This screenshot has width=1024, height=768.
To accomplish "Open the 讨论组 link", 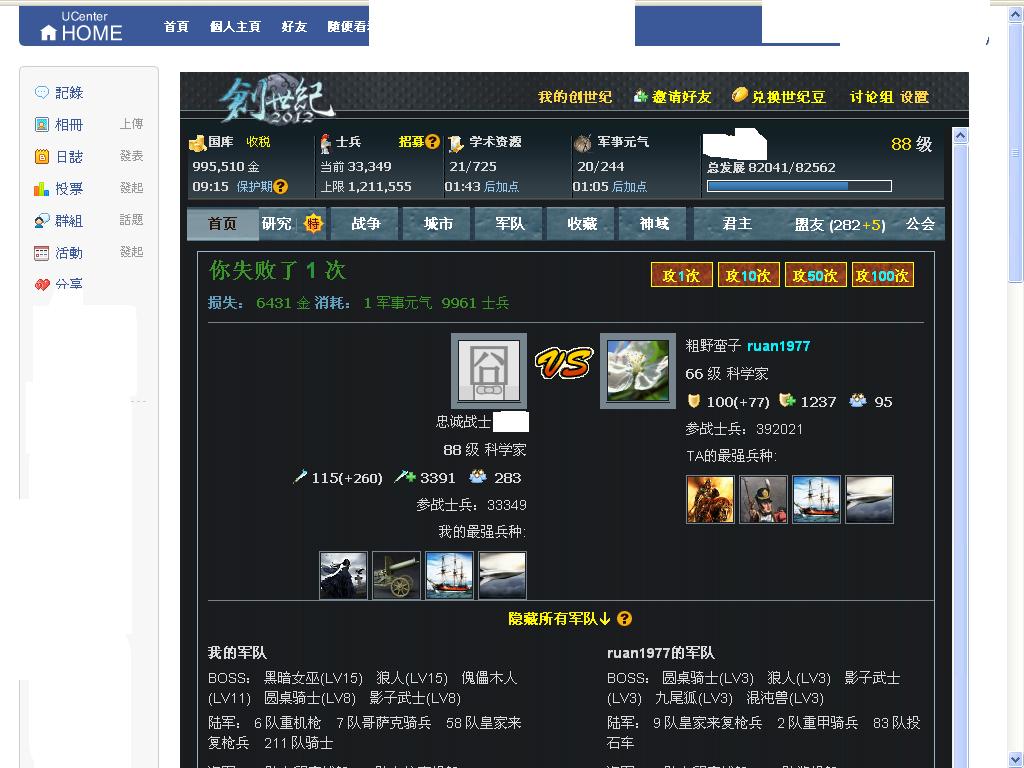I will pos(872,97).
